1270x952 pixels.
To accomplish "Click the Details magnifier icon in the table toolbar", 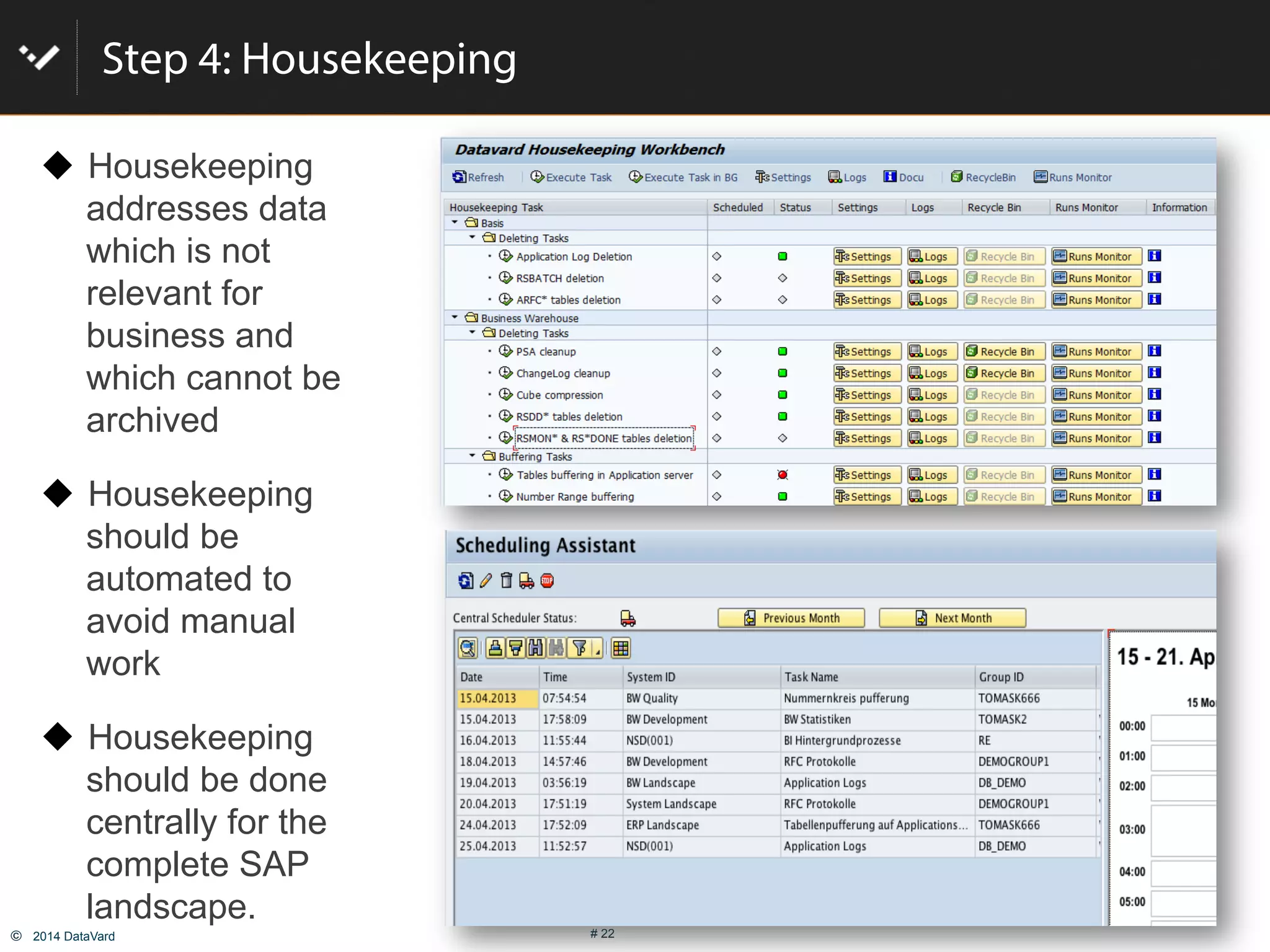I will (468, 648).
